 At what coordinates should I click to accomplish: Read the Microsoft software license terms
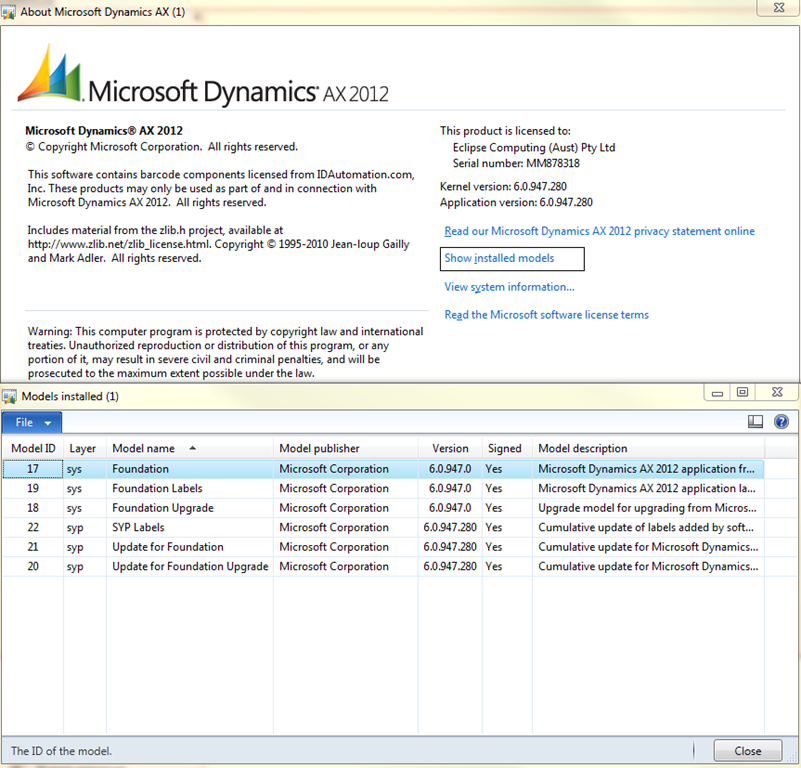click(x=547, y=315)
